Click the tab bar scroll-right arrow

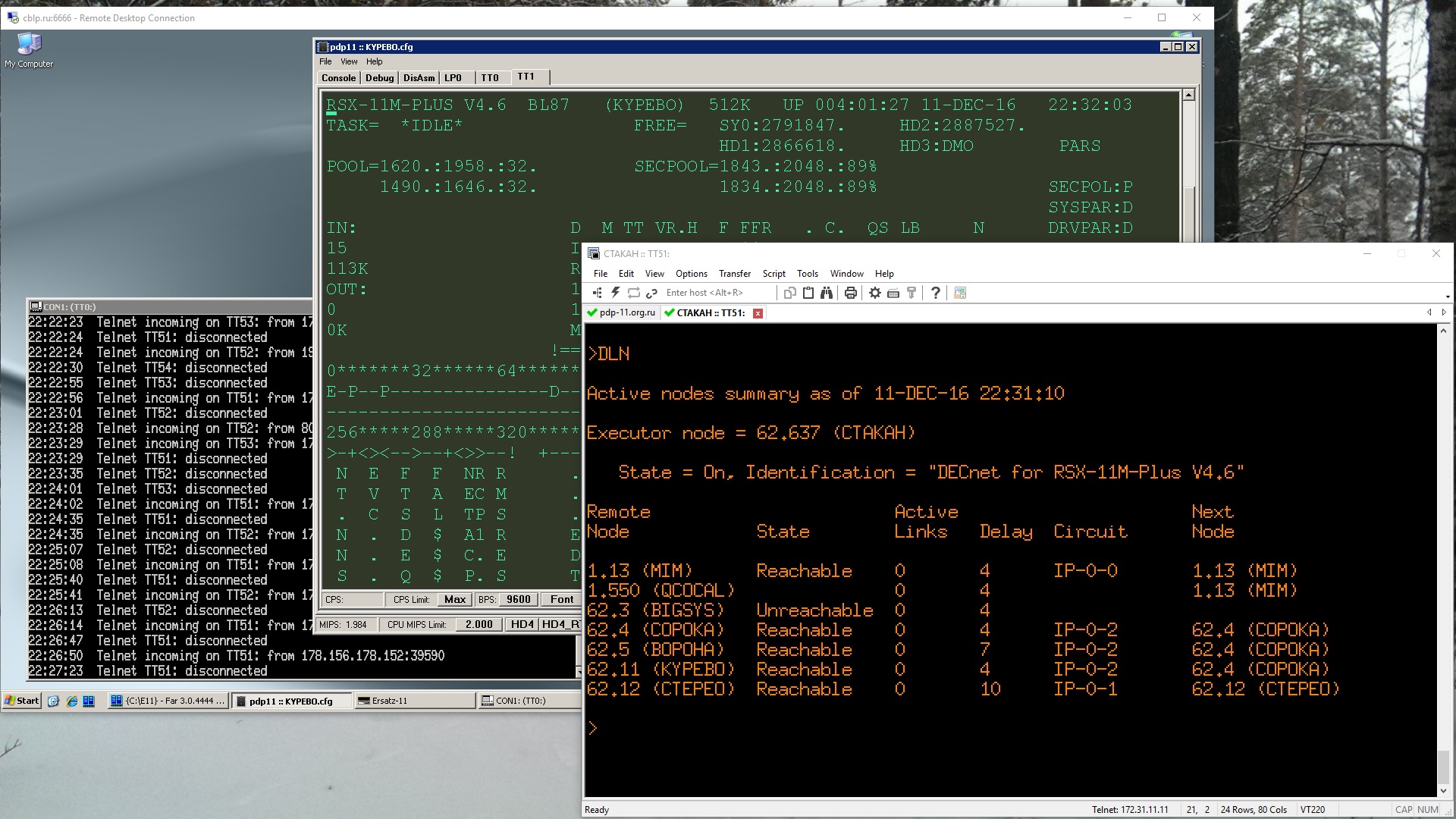[1444, 312]
